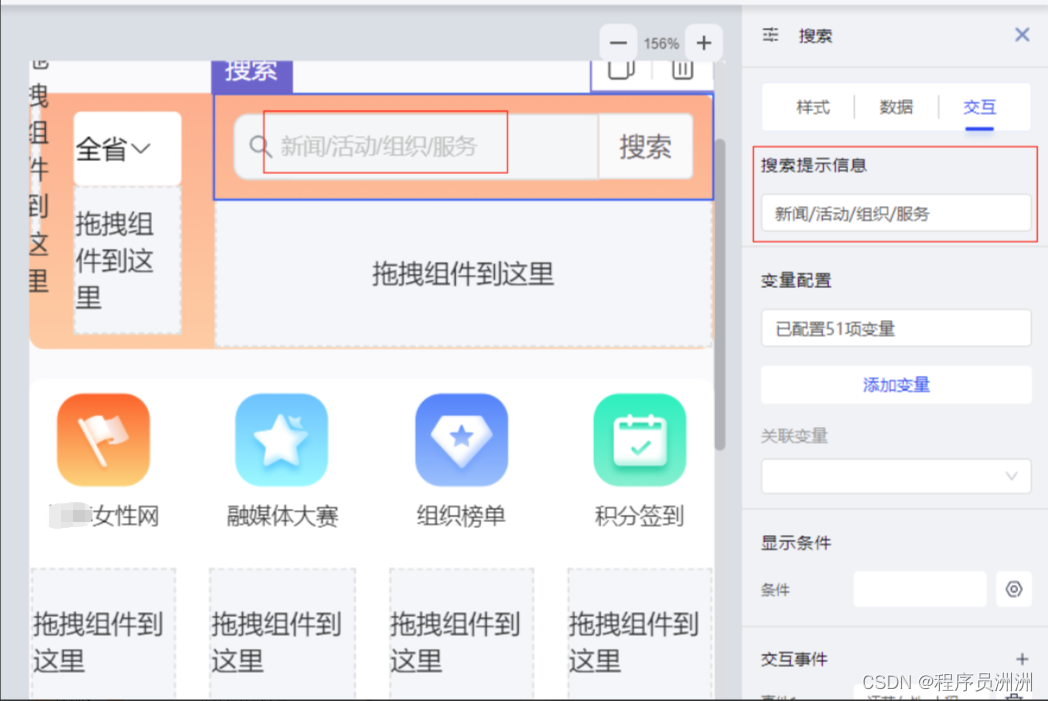Open the 组织榜单 diamond icon

[461, 438]
